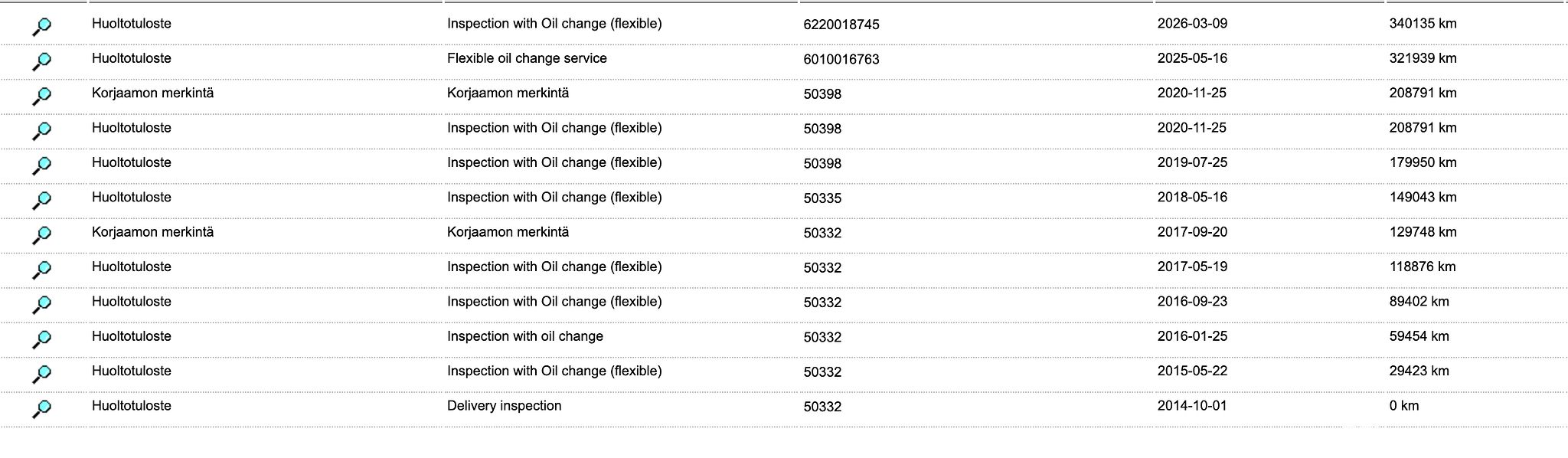1568x458 pixels.
Task: Click workshop number 6010016763
Action: point(841,59)
